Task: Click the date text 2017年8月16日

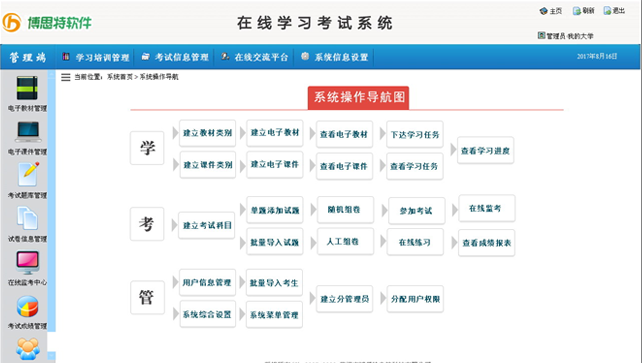Action: tap(597, 56)
